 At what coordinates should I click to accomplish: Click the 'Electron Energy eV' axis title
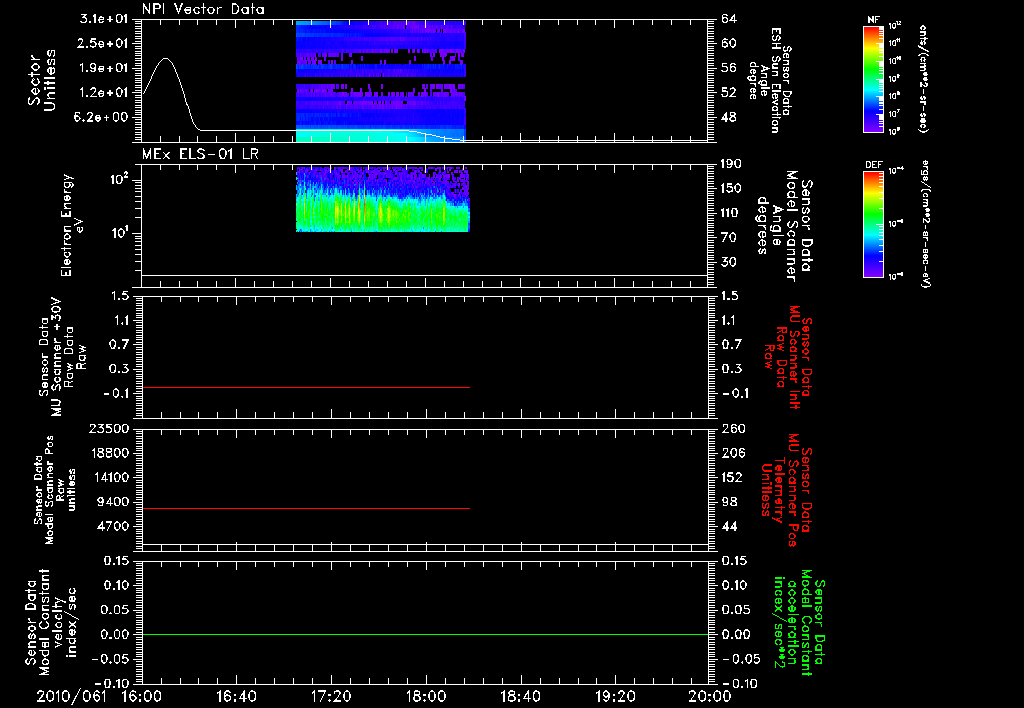pyautogui.click(x=72, y=225)
